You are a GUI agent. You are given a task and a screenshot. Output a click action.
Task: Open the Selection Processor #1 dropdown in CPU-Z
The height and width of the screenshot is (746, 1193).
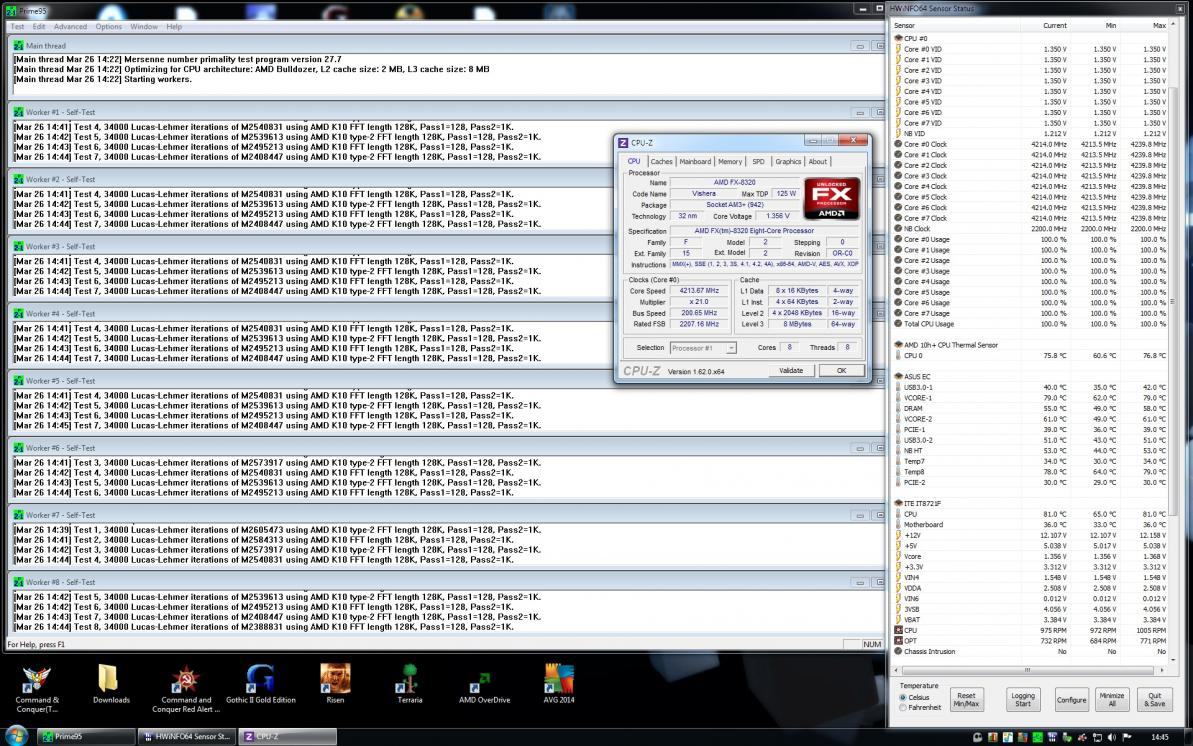(x=702, y=348)
